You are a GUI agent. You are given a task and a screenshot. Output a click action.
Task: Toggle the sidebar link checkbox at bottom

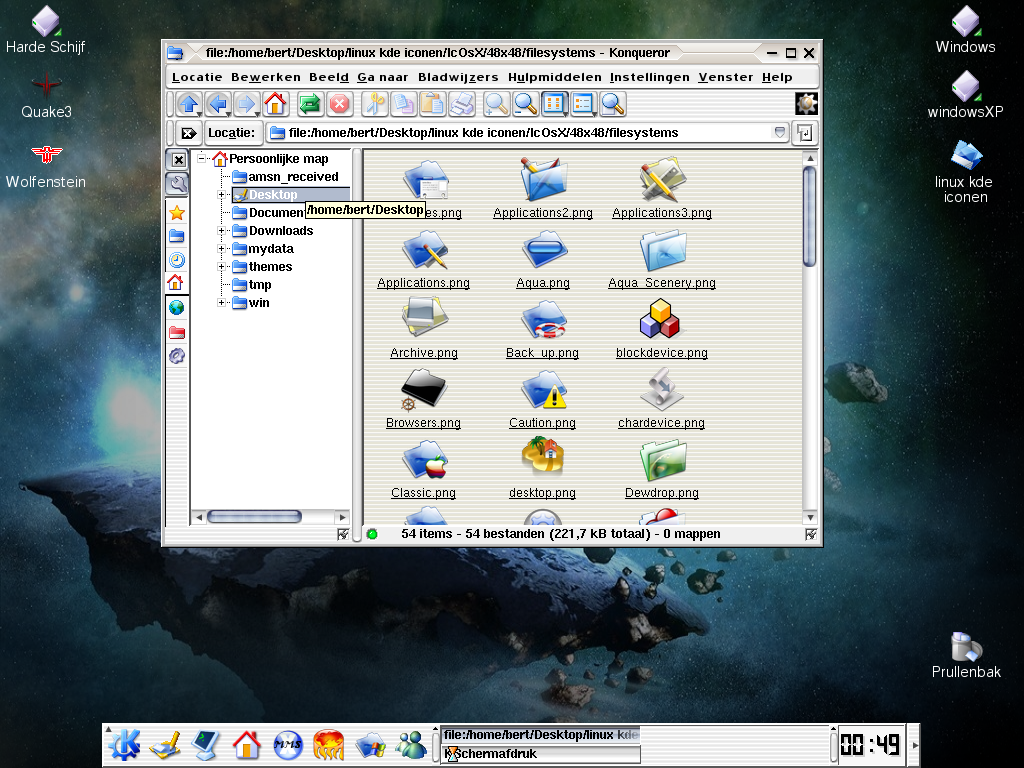(x=342, y=534)
